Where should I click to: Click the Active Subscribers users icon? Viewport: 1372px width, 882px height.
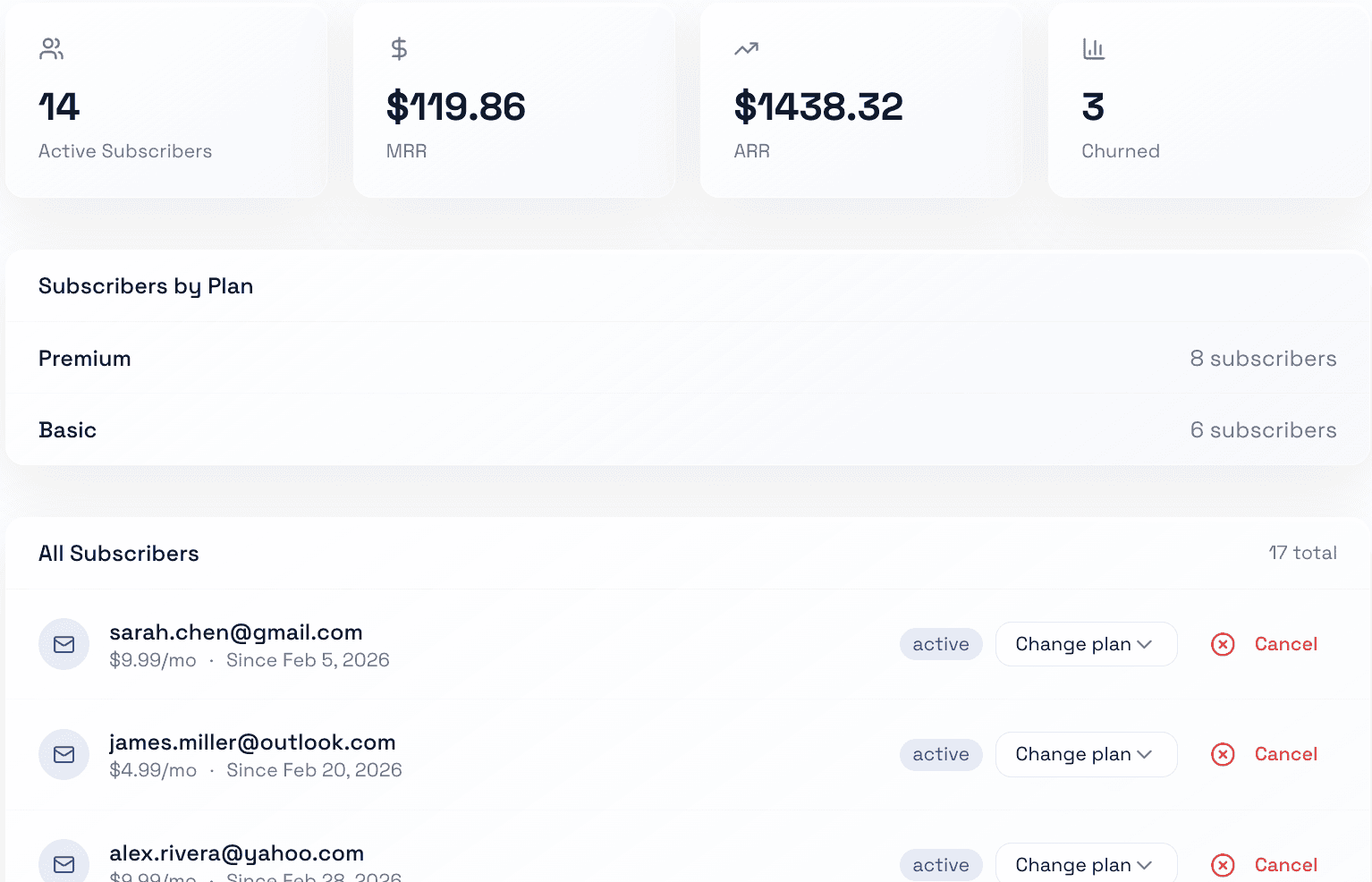52,49
